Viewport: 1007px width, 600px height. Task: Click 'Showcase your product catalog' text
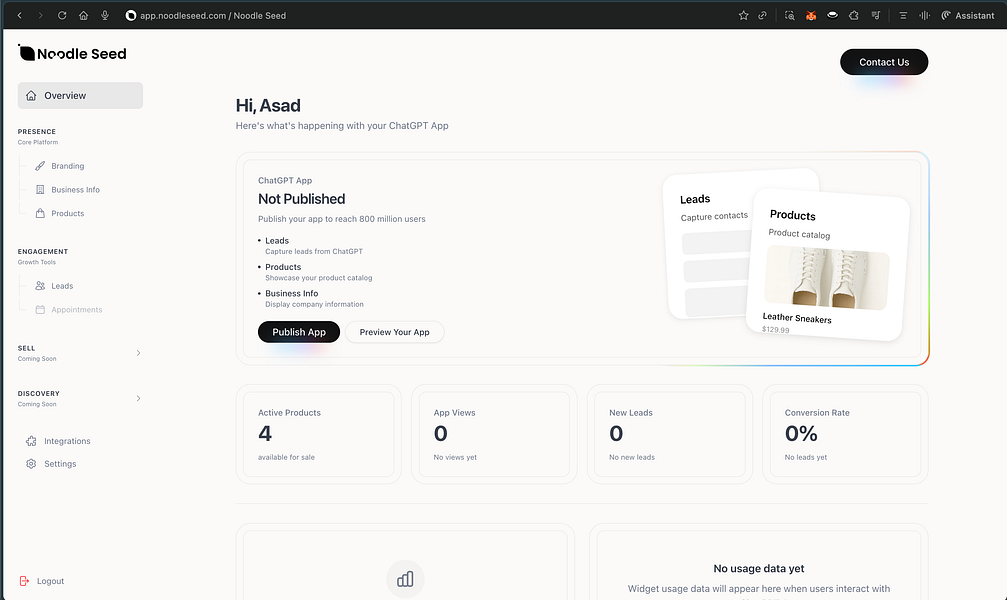(x=319, y=278)
